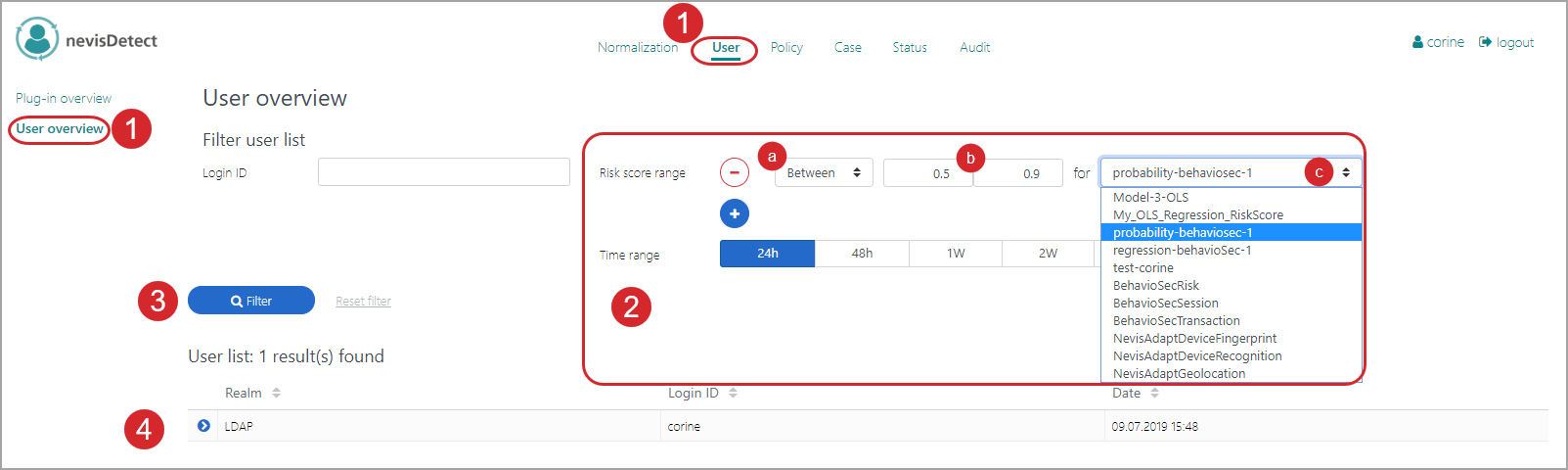Click the Login ID input field

tap(443, 172)
